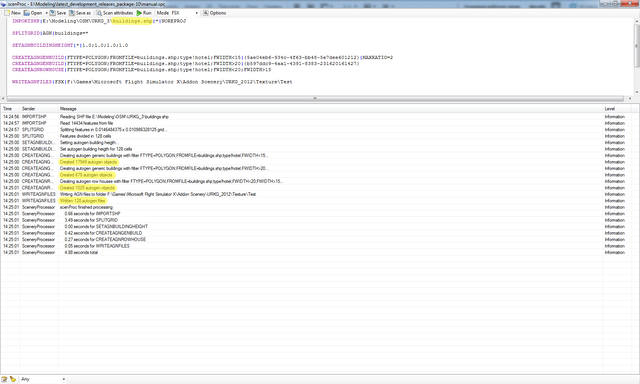Select log row 'Setting autogen building heigth'

coord(320,143)
